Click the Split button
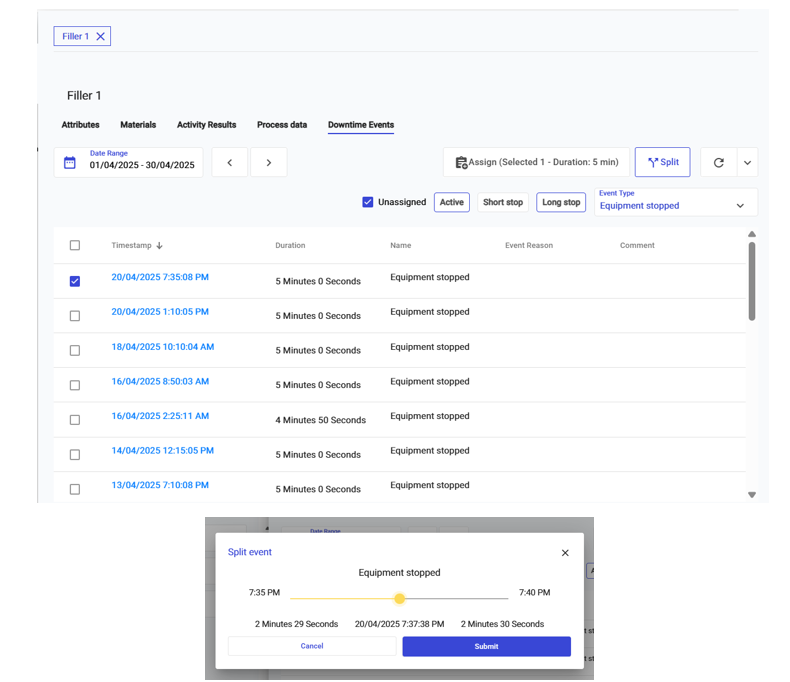Image resolution: width=790 pixels, height=682 pixels. coord(662,163)
